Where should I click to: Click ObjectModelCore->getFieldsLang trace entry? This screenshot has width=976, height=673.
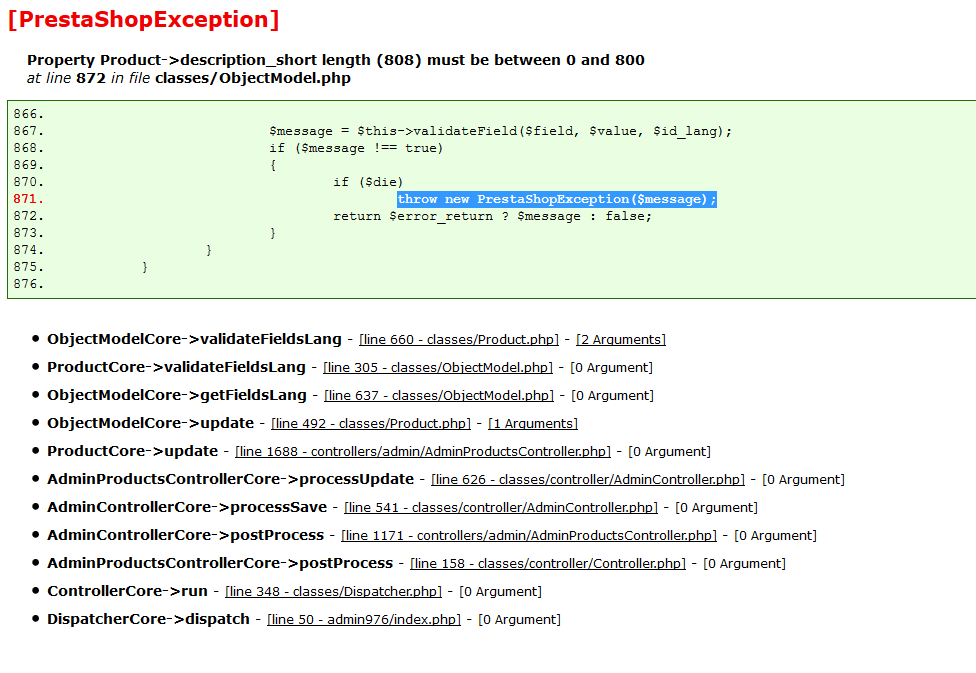point(177,395)
